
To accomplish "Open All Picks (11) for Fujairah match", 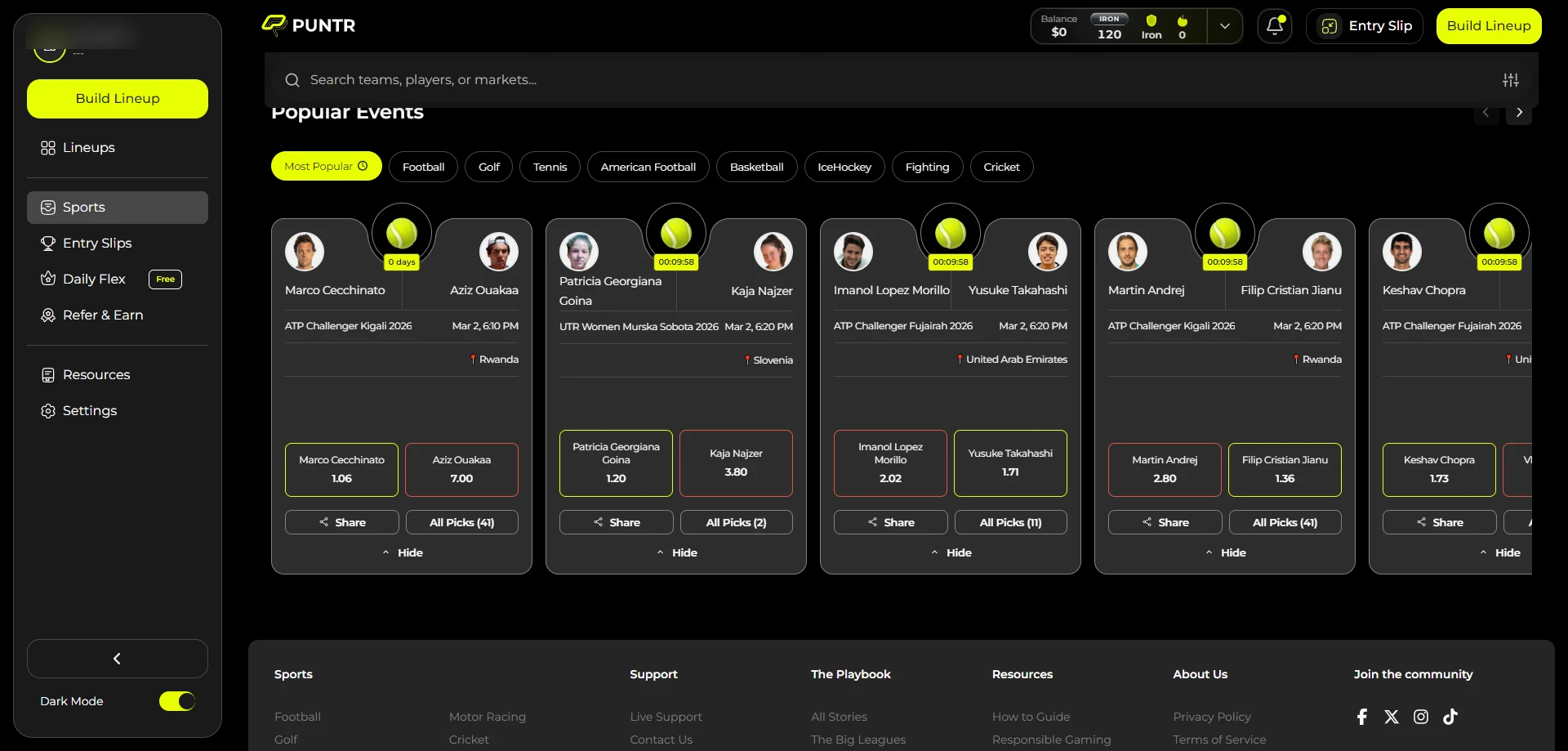I will (1010, 522).
